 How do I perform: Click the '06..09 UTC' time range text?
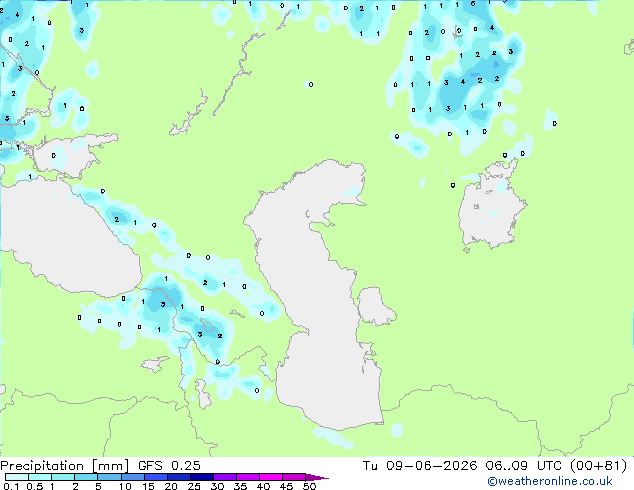click(524, 466)
